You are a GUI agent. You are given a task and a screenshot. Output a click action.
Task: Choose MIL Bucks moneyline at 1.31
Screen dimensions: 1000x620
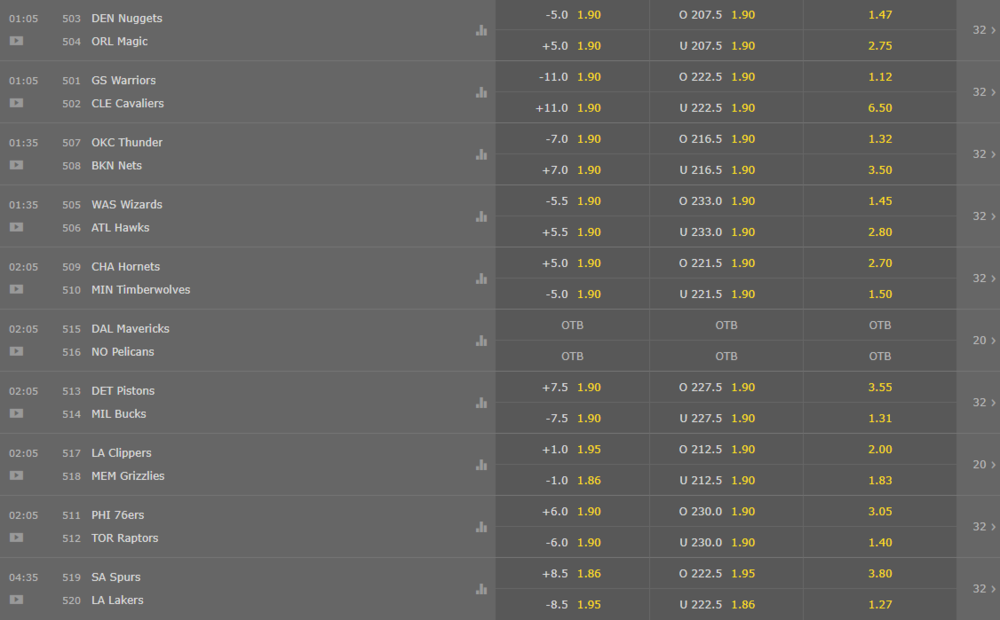coord(879,418)
